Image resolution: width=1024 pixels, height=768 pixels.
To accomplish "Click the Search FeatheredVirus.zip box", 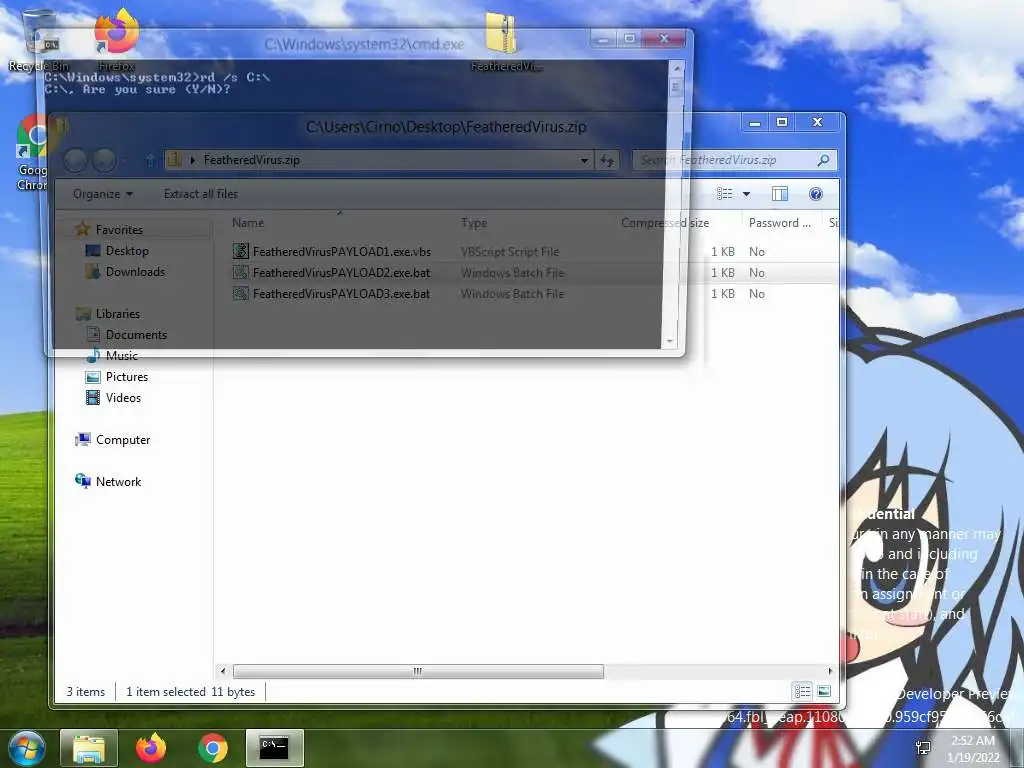I will 725,160.
